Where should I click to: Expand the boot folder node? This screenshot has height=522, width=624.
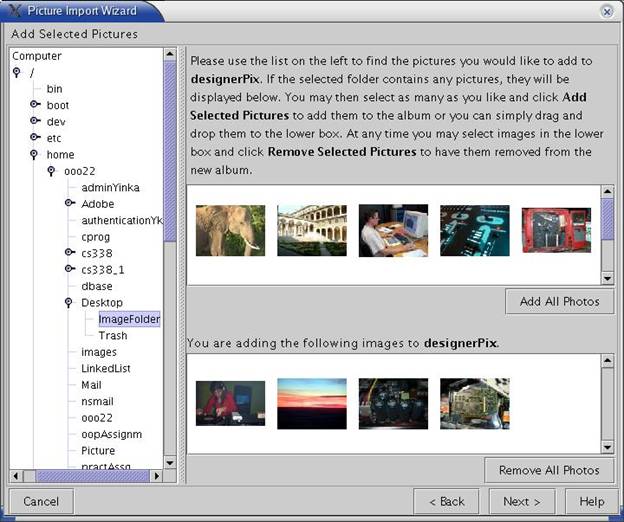(34, 105)
